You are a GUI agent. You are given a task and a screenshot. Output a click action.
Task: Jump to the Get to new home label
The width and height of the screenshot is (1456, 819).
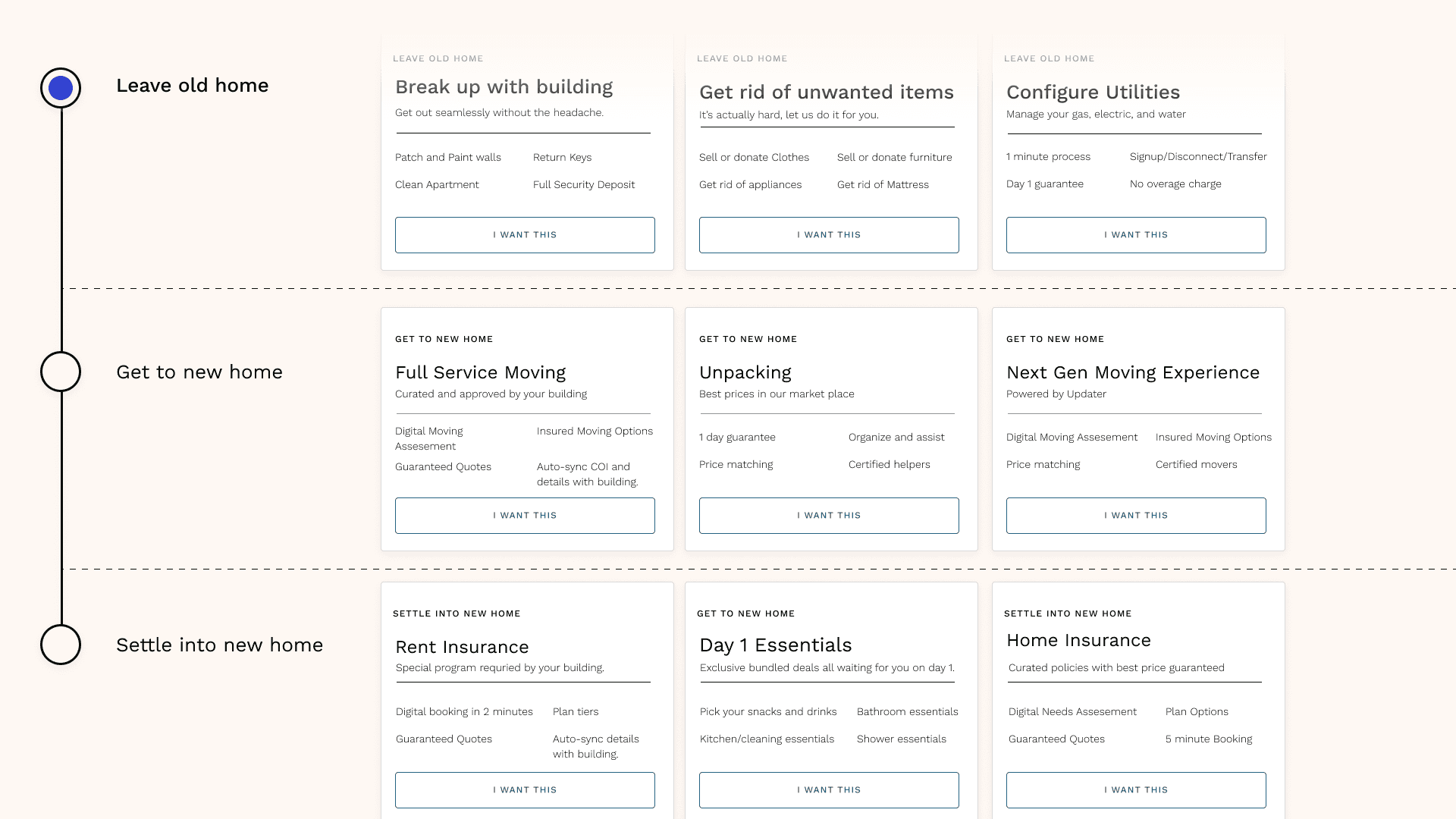click(199, 372)
